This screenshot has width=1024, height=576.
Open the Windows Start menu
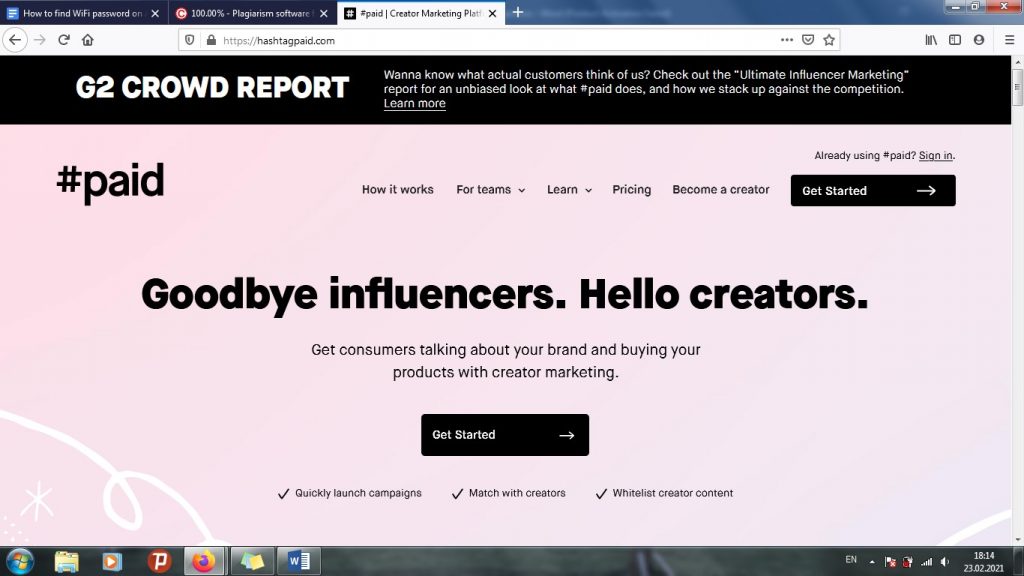20,561
